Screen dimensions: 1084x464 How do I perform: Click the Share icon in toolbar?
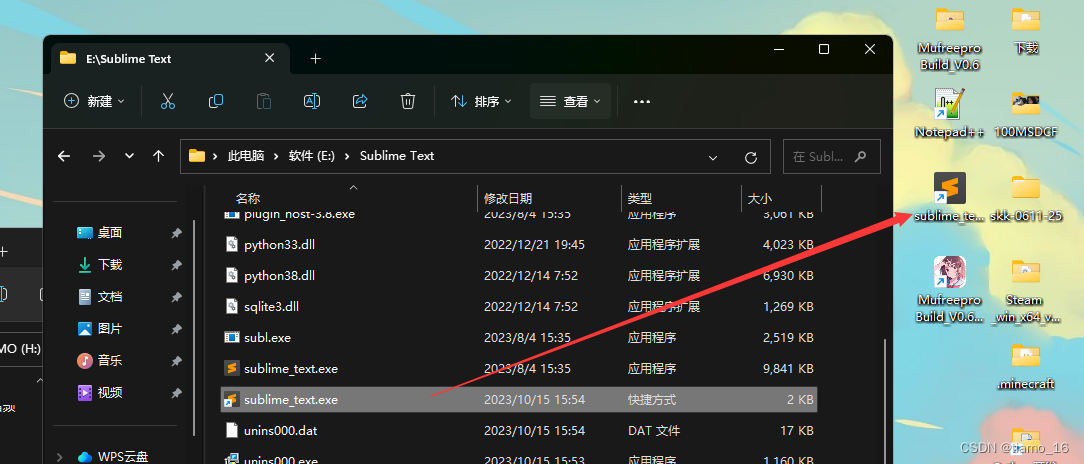(x=359, y=101)
